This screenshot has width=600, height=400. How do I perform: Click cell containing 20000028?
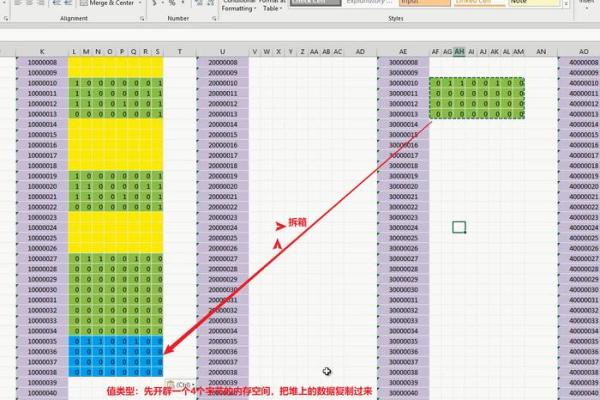(x=223, y=269)
